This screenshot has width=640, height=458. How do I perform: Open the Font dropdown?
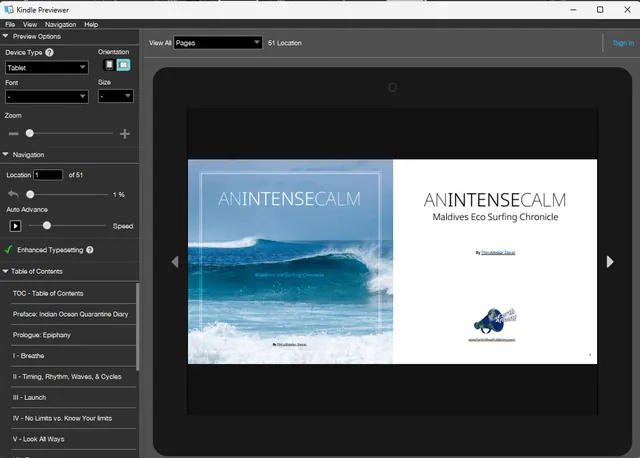[x=47, y=97]
